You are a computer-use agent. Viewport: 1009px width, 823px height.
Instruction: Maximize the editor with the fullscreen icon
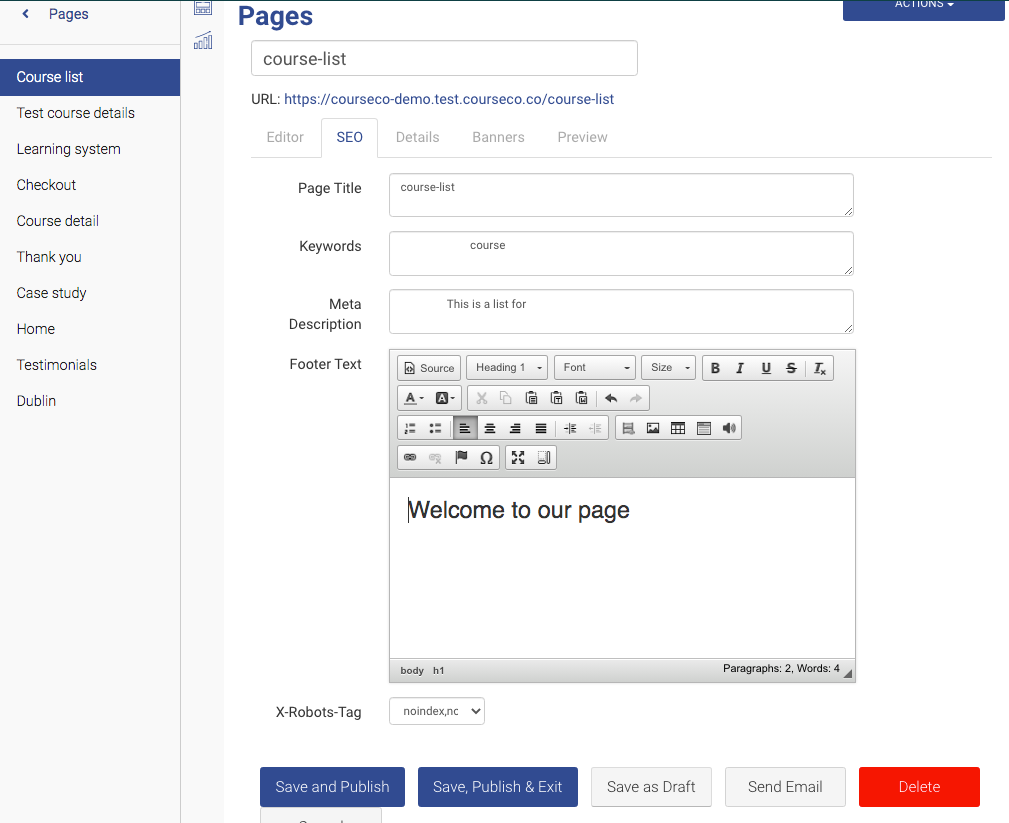(518, 458)
